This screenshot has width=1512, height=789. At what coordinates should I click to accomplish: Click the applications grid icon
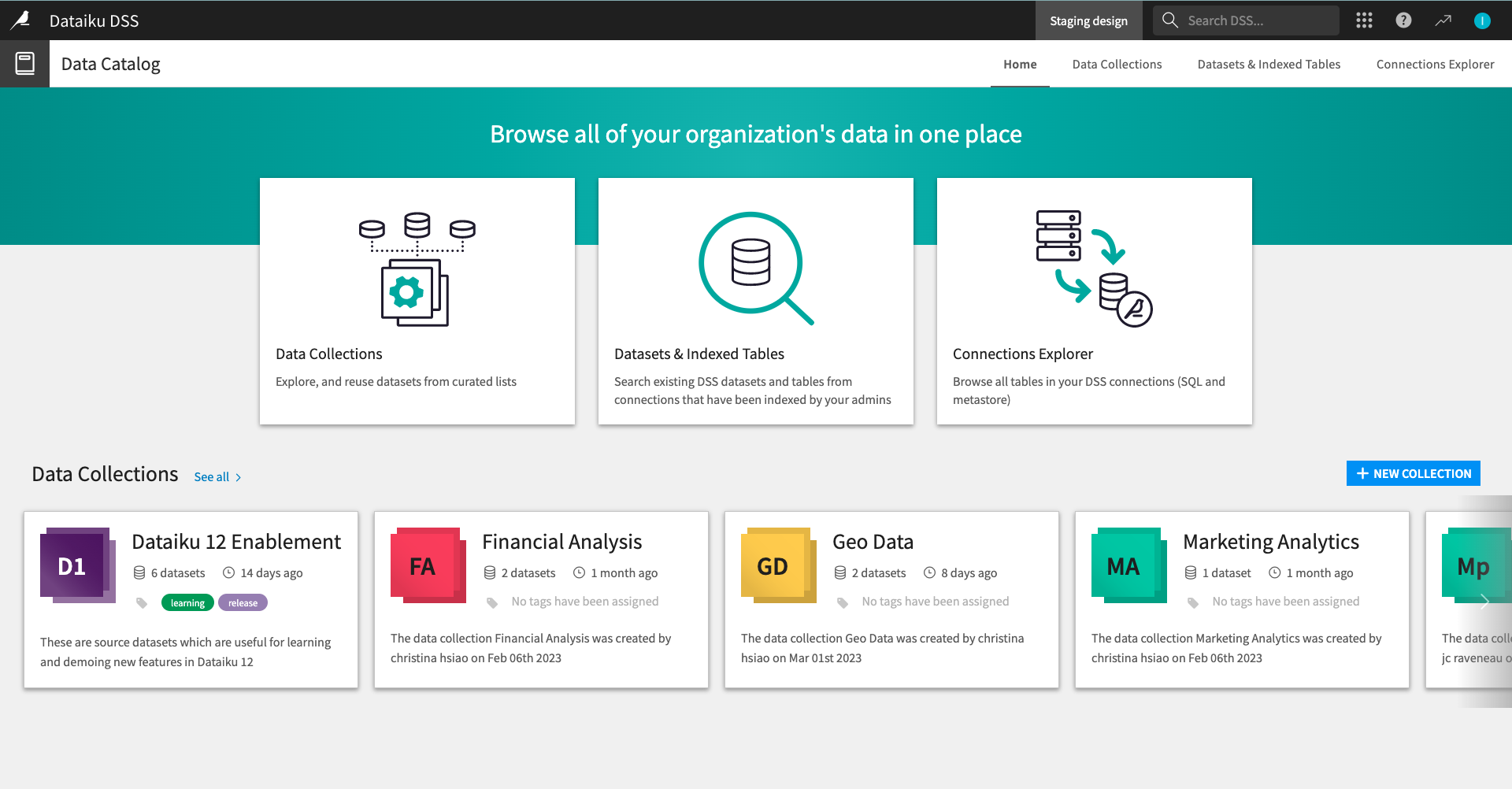[x=1364, y=20]
